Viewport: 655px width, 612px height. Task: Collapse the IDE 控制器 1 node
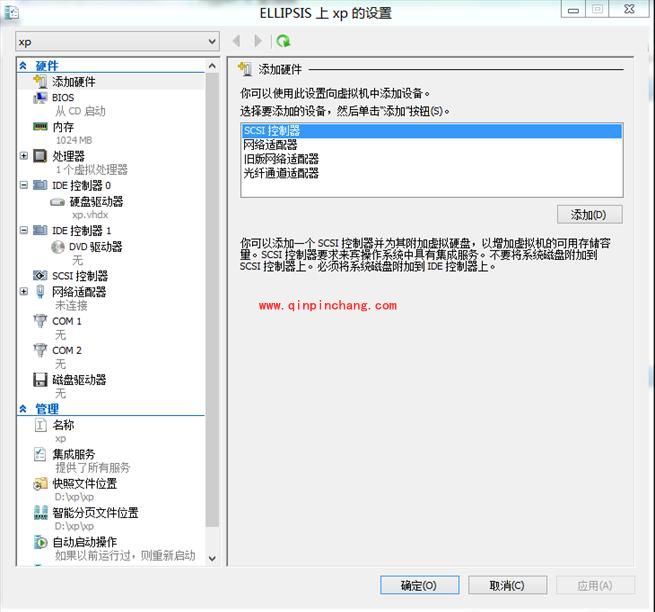click(24, 230)
